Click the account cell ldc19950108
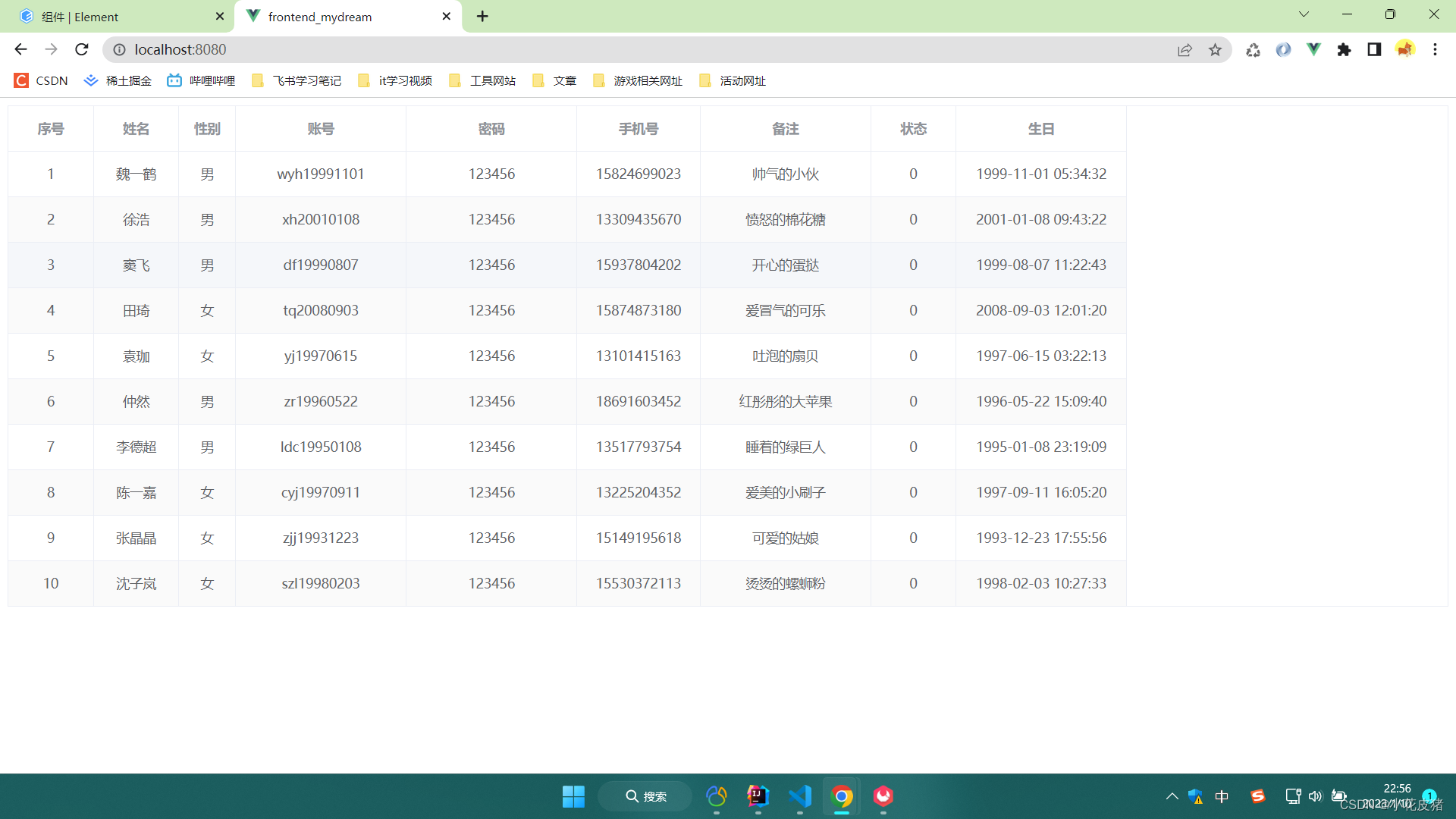This screenshot has width=1456, height=819. [321, 447]
